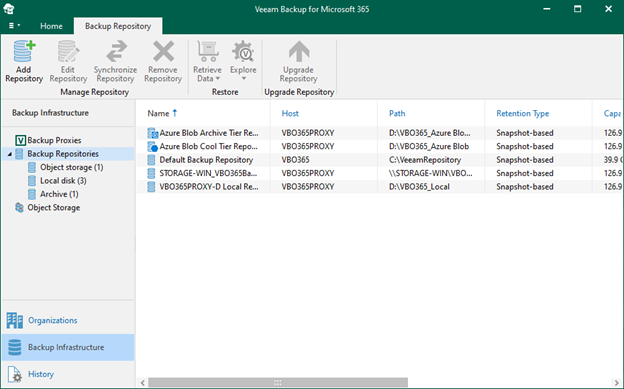The width and height of the screenshot is (624, 389).
Task: Sort the list by Host column
Action: [290, 113]
